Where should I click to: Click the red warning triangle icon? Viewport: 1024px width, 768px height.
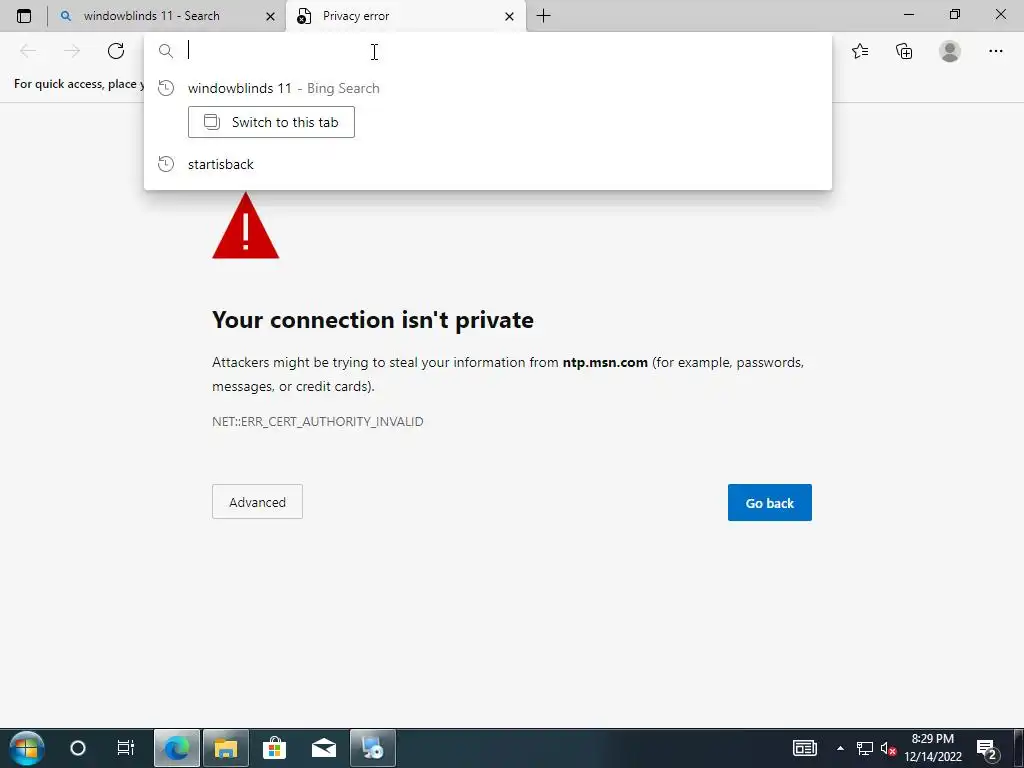pyautogui.click(x=246, y=225)
